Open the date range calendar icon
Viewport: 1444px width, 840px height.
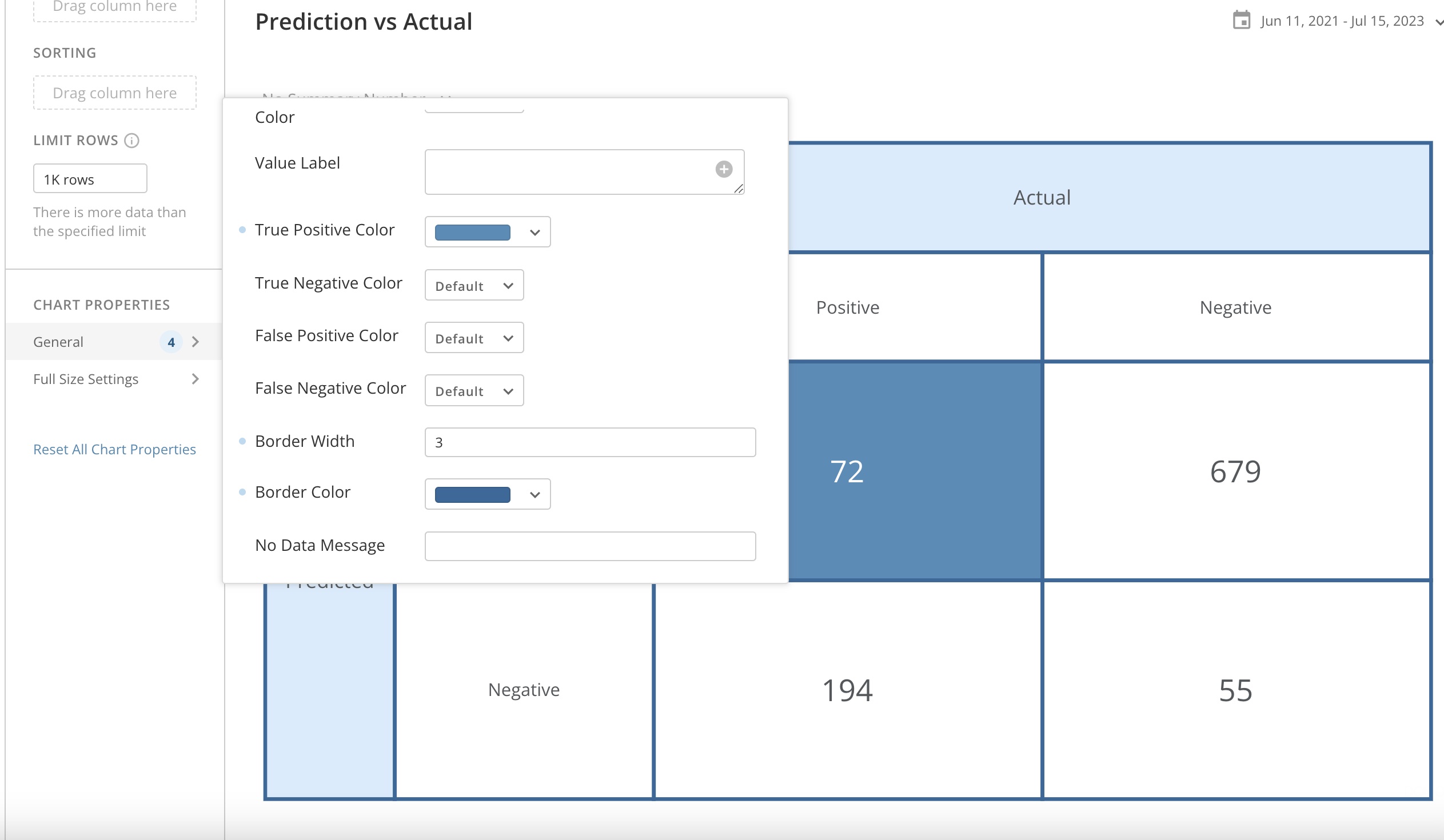coord(1241,20)
